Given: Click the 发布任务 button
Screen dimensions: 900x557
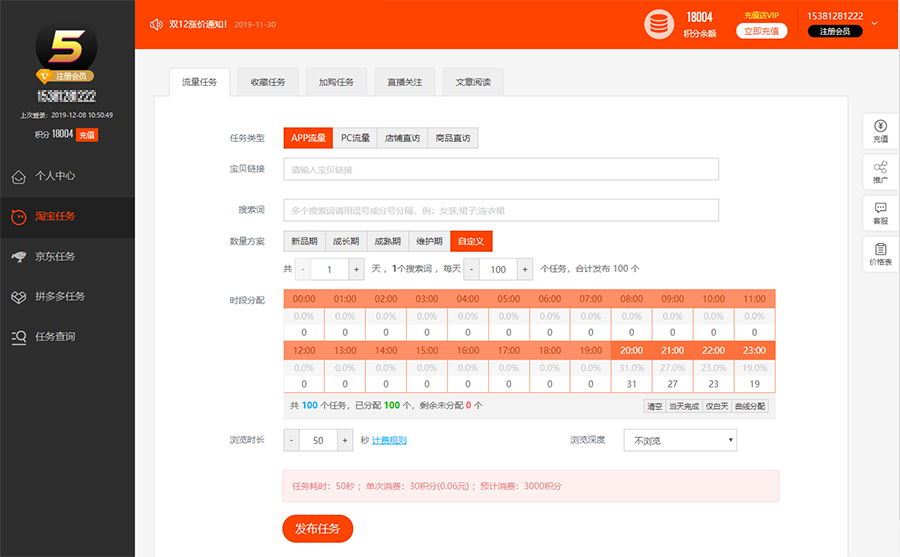Looking at the screenshot, I should click(317, 528).
